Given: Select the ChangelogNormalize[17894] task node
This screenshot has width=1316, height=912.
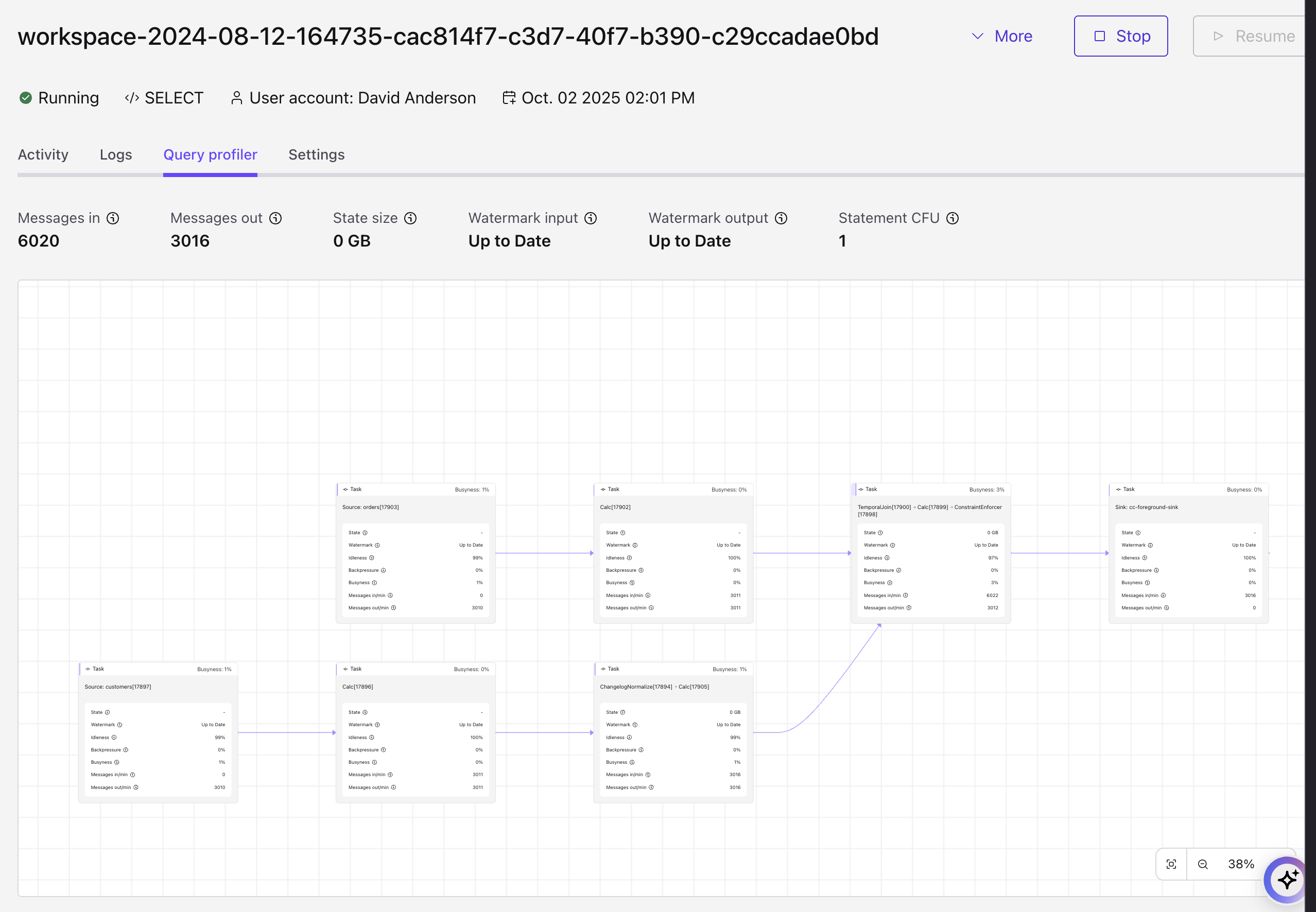Looking at the screenshot, I should click(x=673, y=686).
